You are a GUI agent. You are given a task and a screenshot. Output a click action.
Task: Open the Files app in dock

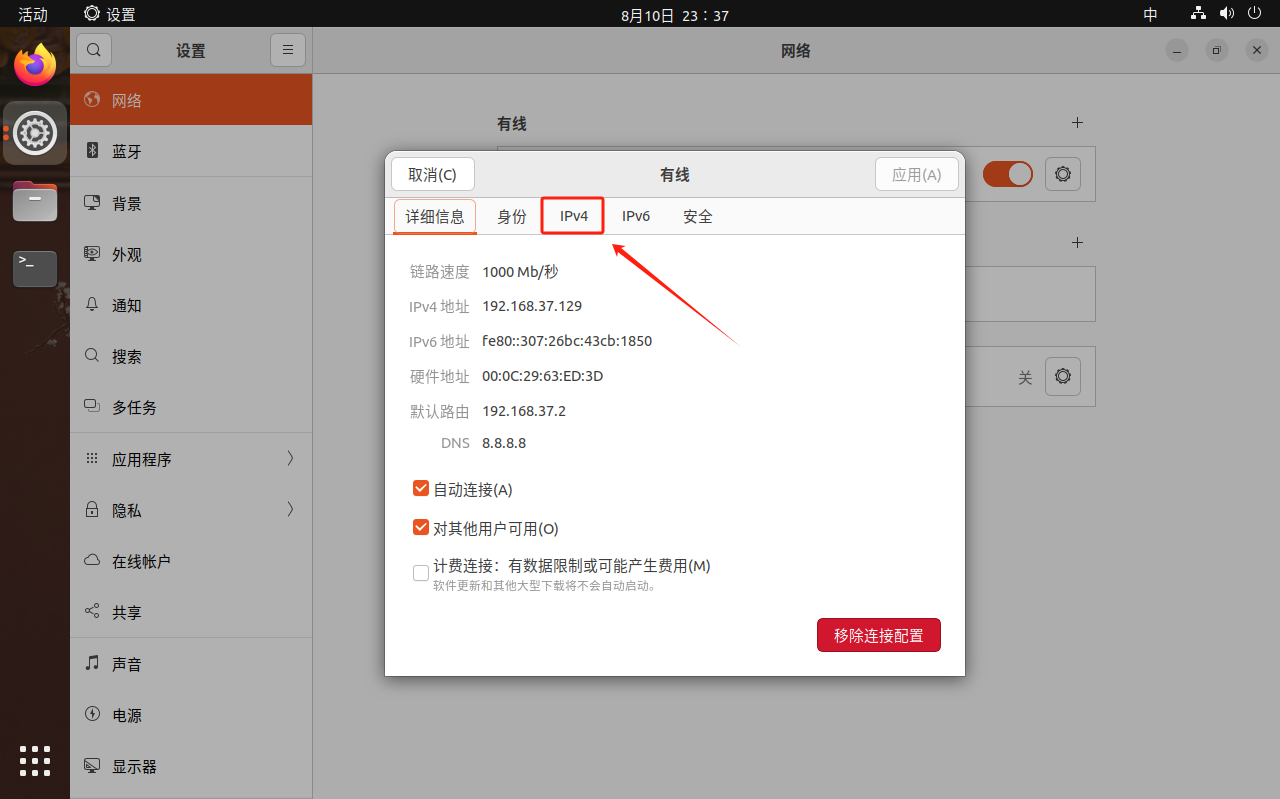tap(35, 201)
